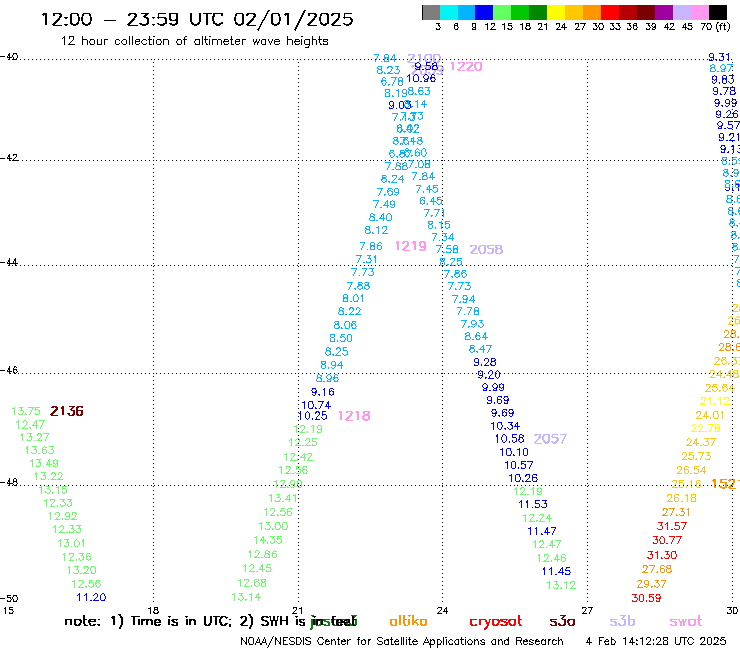Click the green wave height value '12.24'
Viewport: 740px width, 650px height.
coord(537,518)
